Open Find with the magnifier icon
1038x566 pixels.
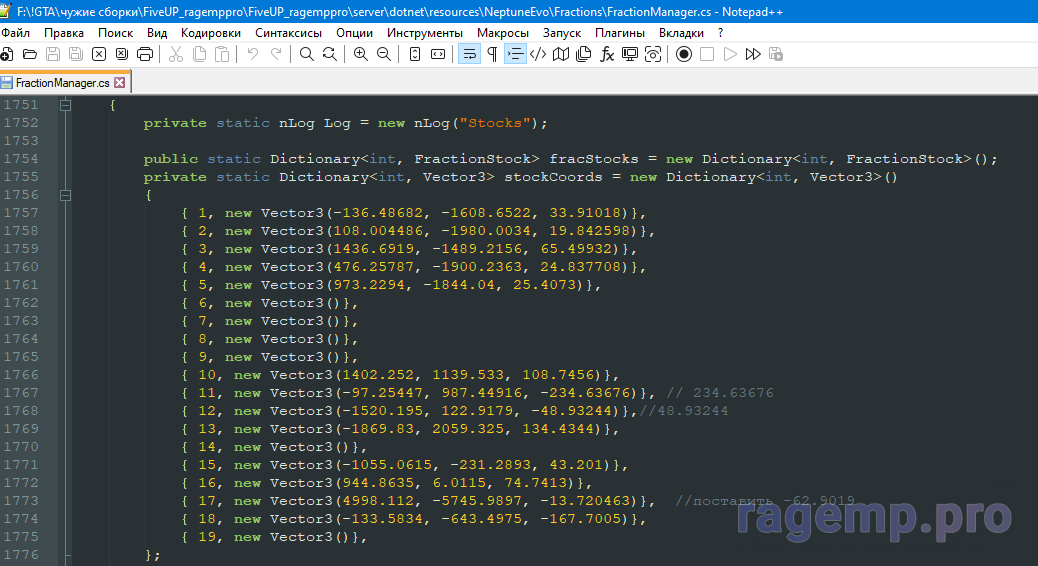[307, 54]
